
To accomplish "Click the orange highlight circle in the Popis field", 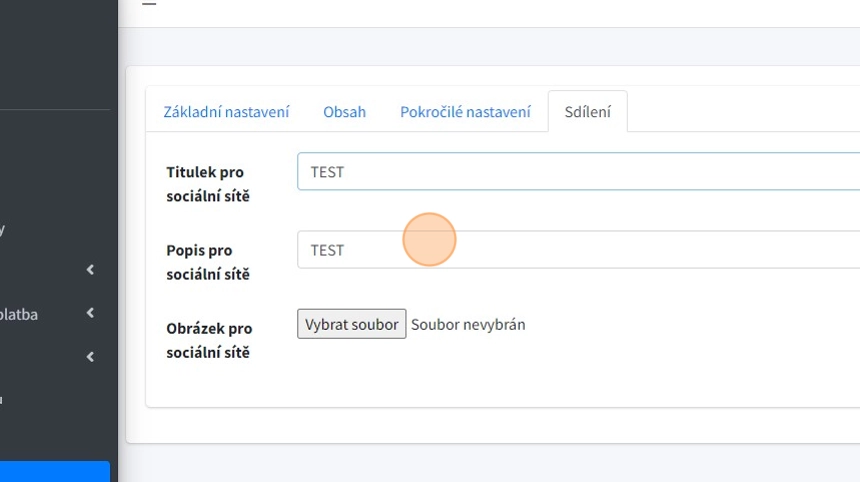I will point(430,240).
